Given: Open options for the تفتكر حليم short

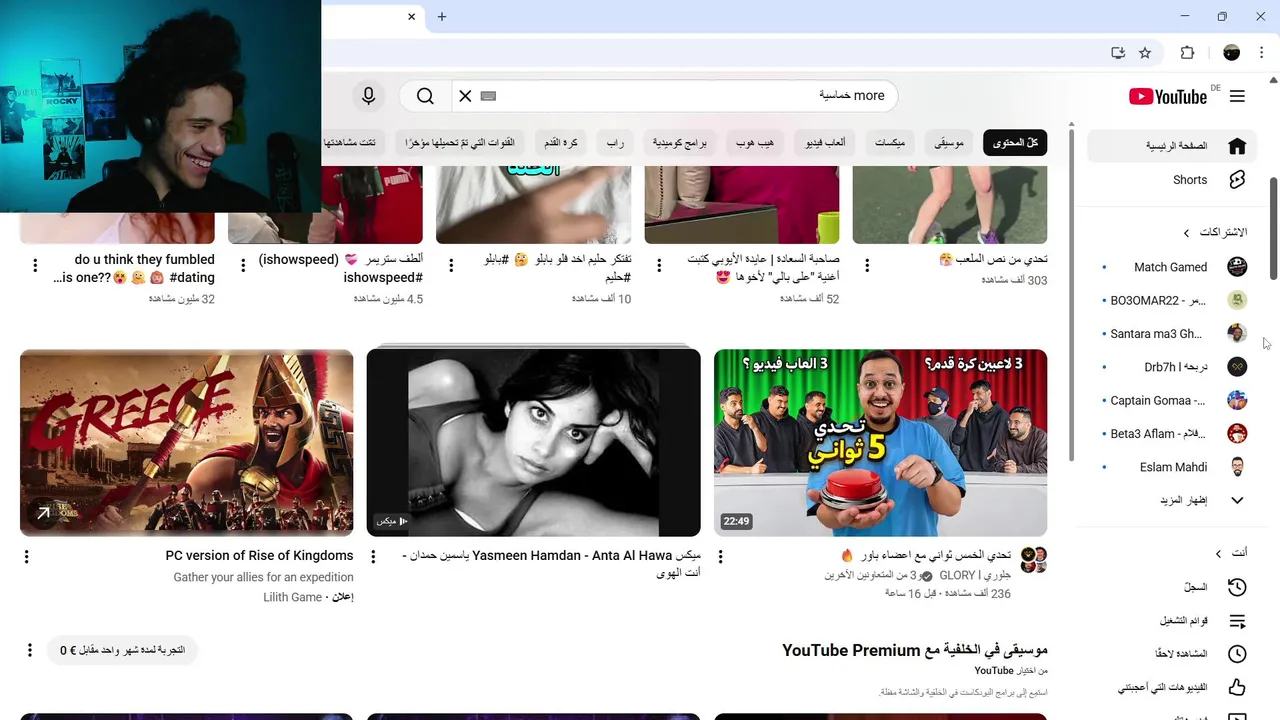Looking at the screenshot, I should tap(451, 265).
